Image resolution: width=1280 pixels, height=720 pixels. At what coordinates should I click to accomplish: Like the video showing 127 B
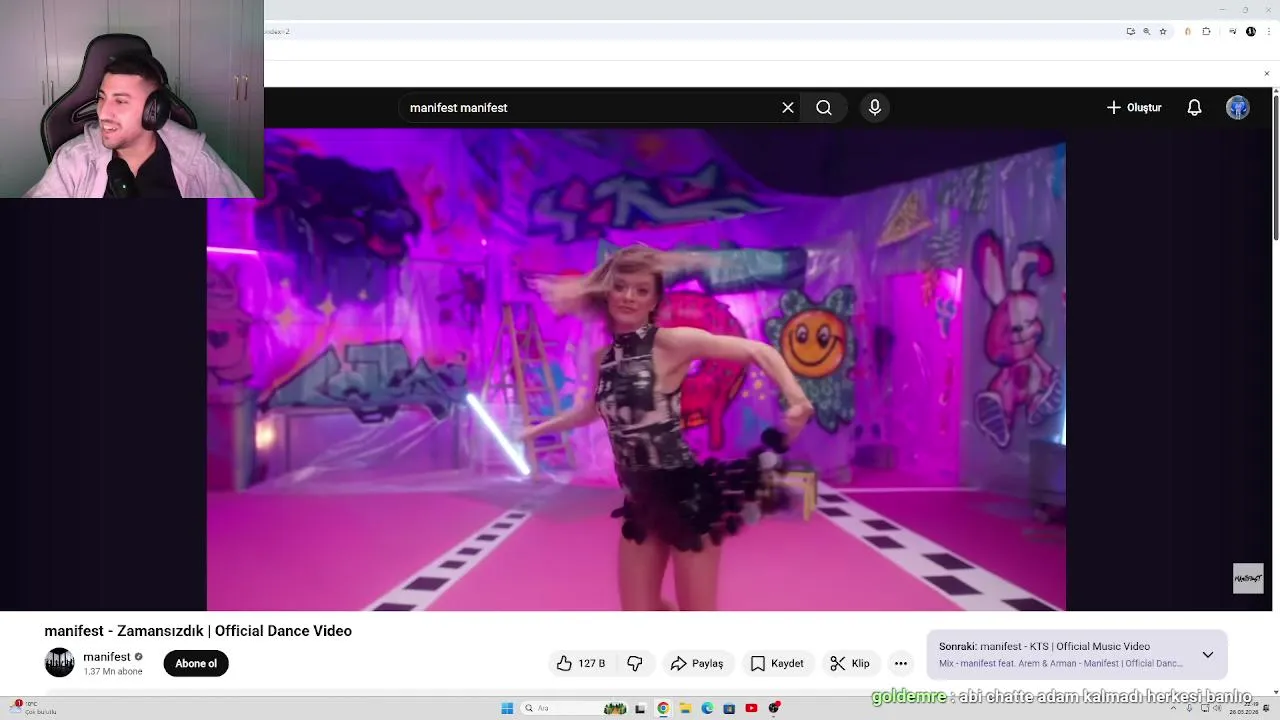[581, 663]
